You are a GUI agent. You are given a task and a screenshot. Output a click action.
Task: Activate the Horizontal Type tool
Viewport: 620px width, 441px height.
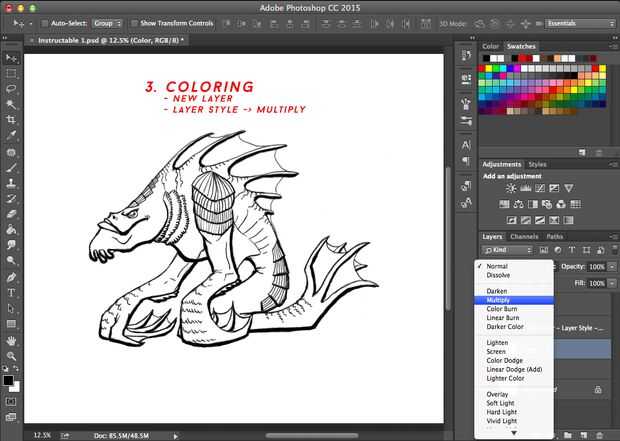tap(12, 293)
